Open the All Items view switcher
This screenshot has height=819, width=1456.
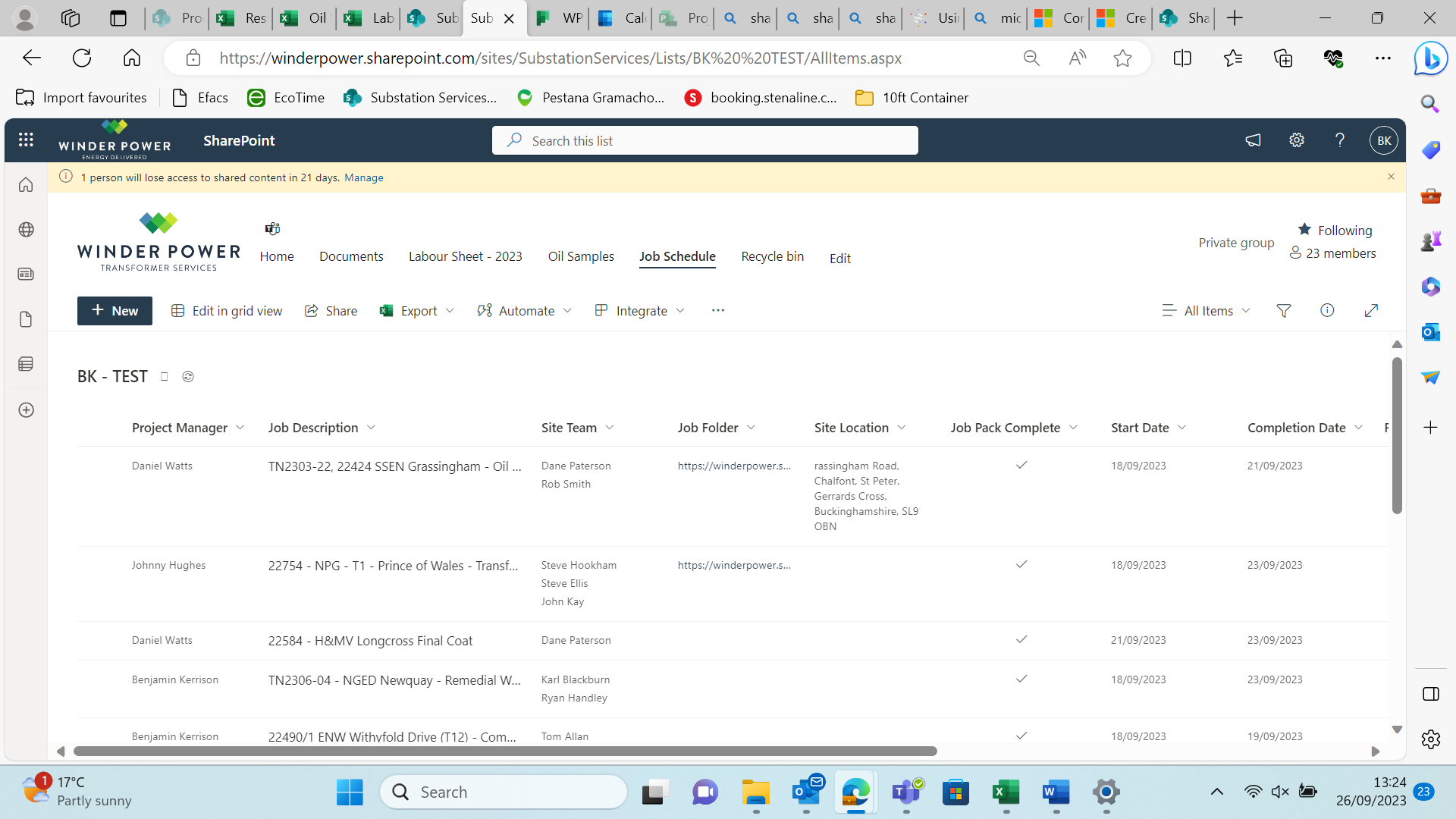[x=1206, y=311]
